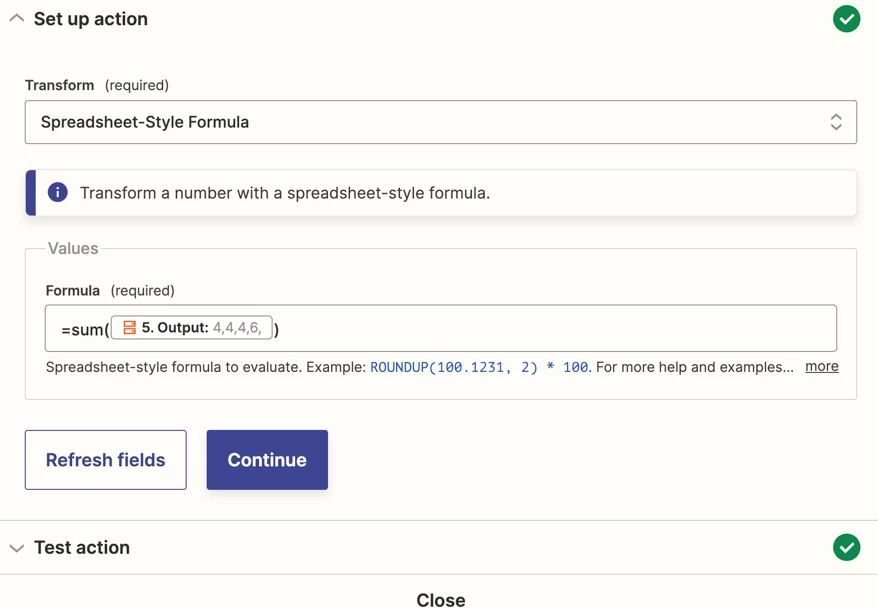Viewport: 878px width, 608px height.
Task: Select the 5. Output data pill
Action: [195, 326]
